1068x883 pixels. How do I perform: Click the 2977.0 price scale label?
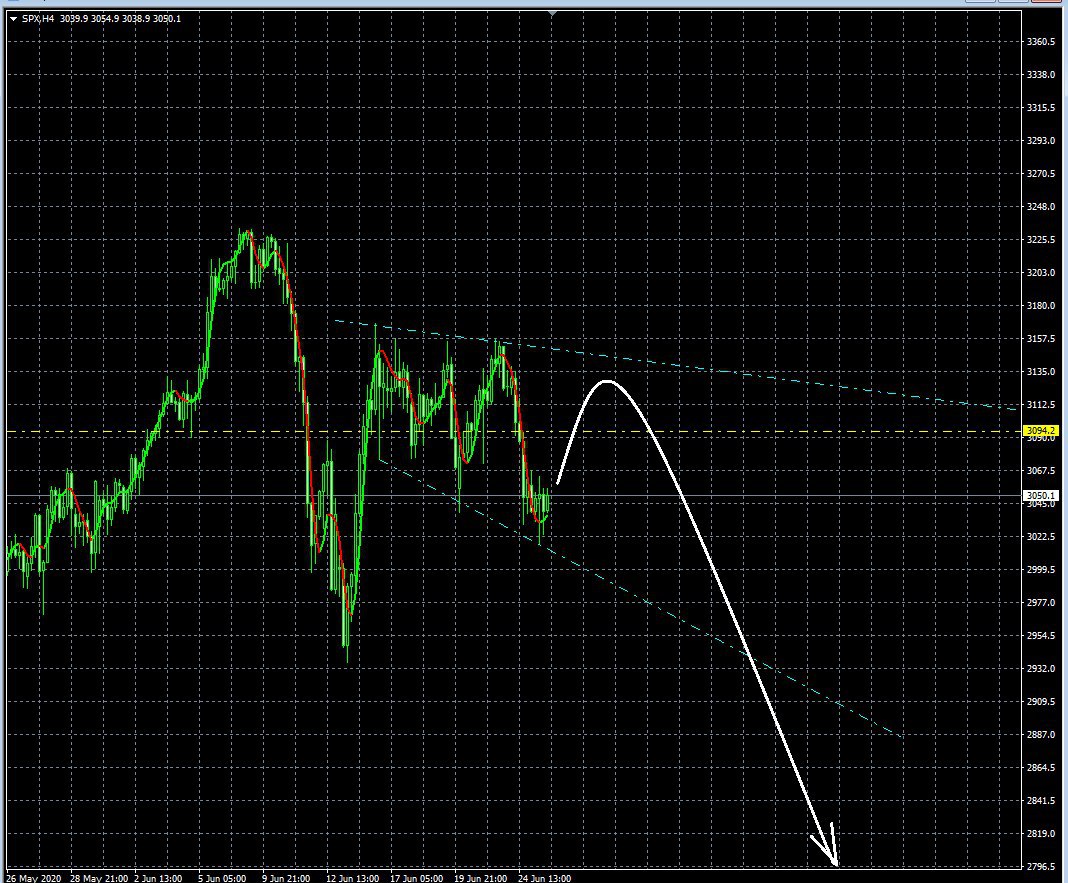click(x=1041, y=603)
